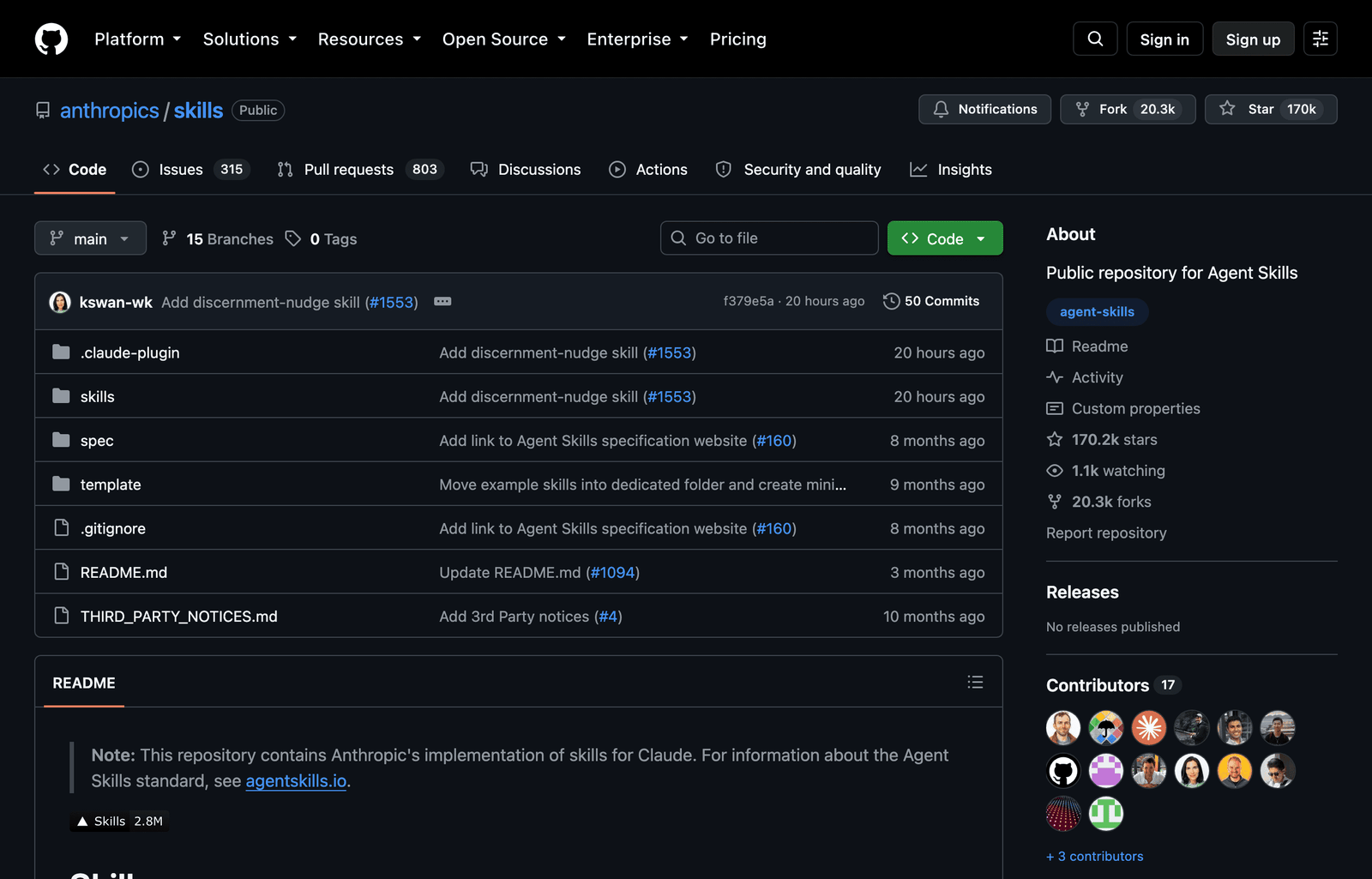Viewport: 1372px width, 879px height.
Task: Click the kswan-wk author avatar
Action: tap(60, 302)
